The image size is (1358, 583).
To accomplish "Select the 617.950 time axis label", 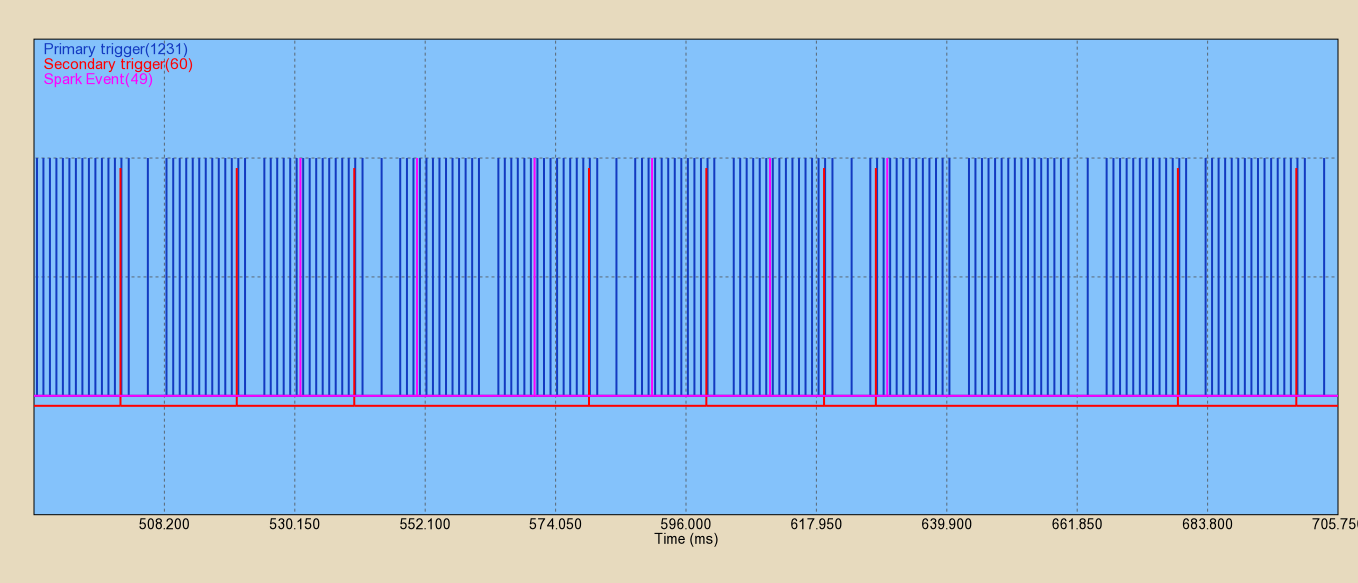I will (816, 524).
